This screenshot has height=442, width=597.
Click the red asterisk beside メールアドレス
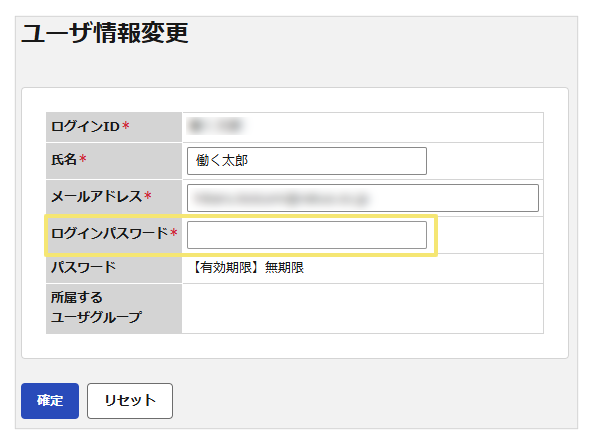point(147,196)
